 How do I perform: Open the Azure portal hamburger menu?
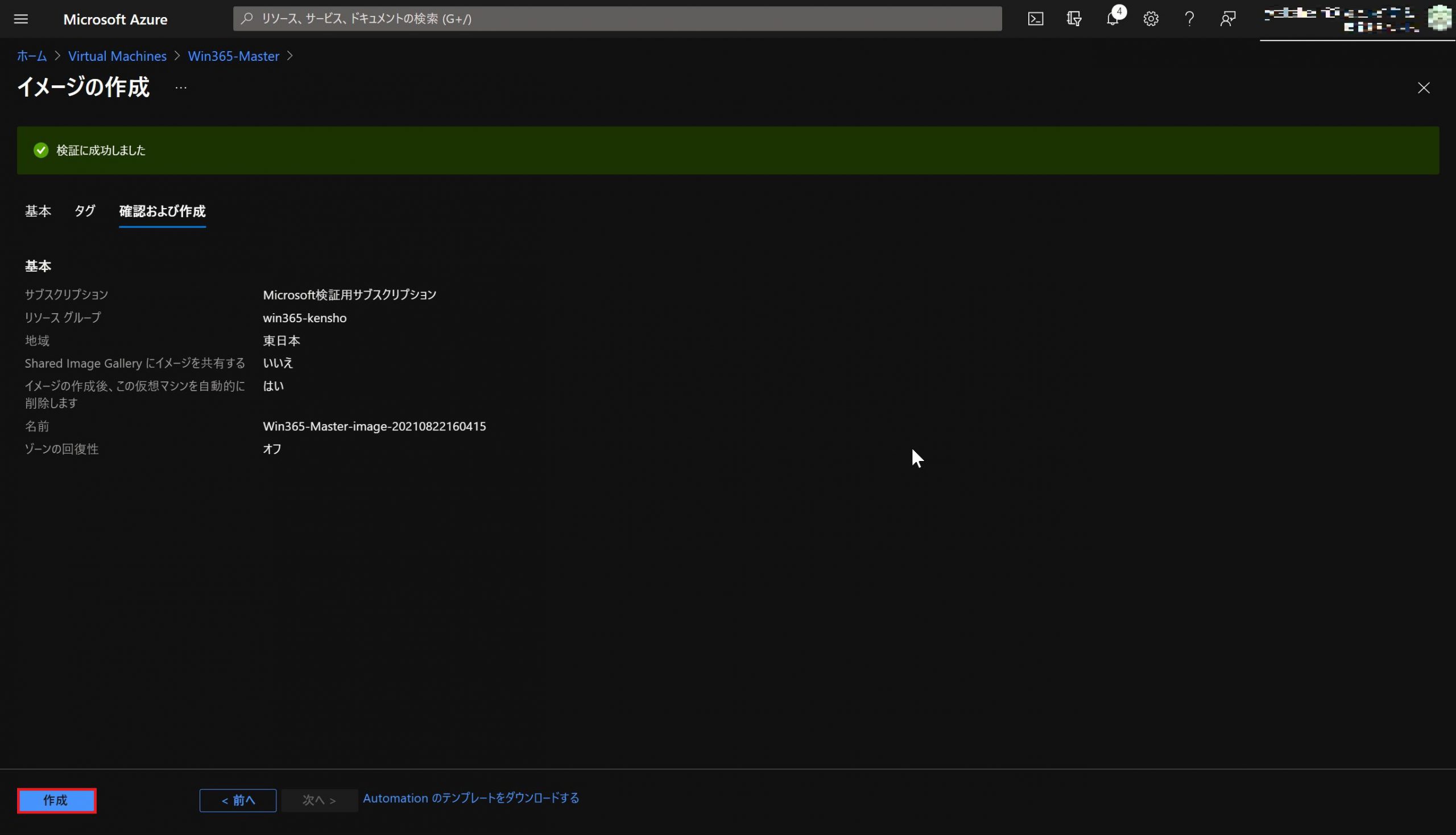tap(20, 19)
